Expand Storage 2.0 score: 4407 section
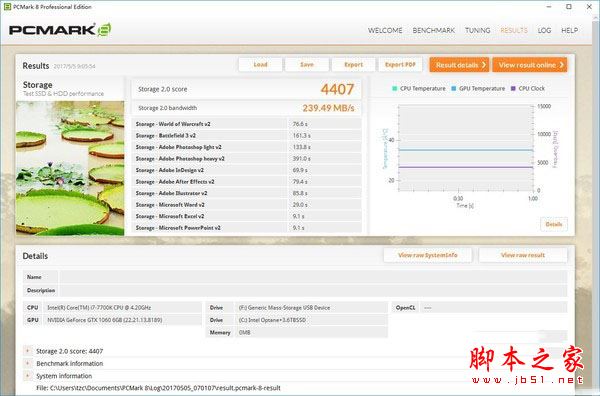Image resolution: width=600 pixels, height=396 pixels. (x=28, y=351)
